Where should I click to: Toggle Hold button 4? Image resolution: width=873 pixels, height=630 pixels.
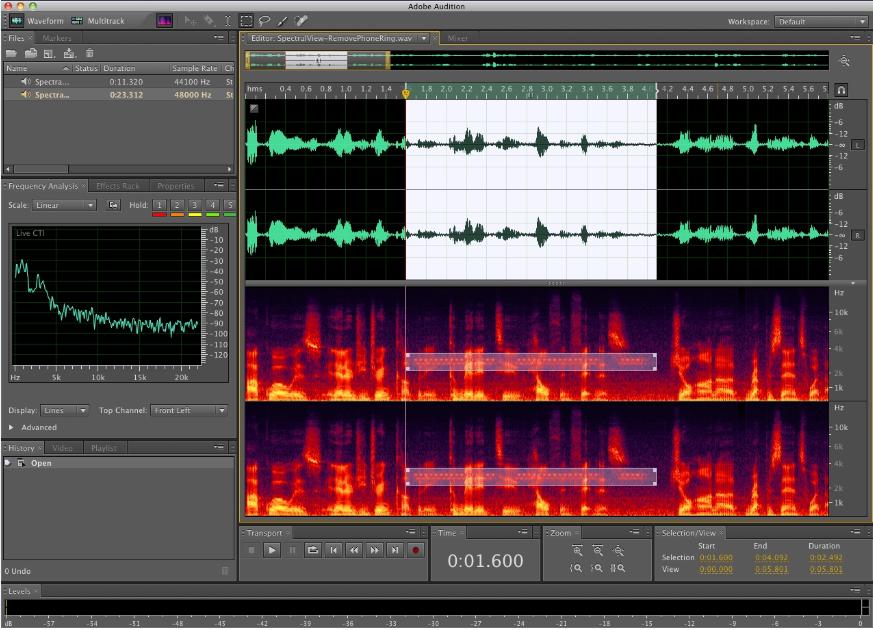click(x=212, y=205)
